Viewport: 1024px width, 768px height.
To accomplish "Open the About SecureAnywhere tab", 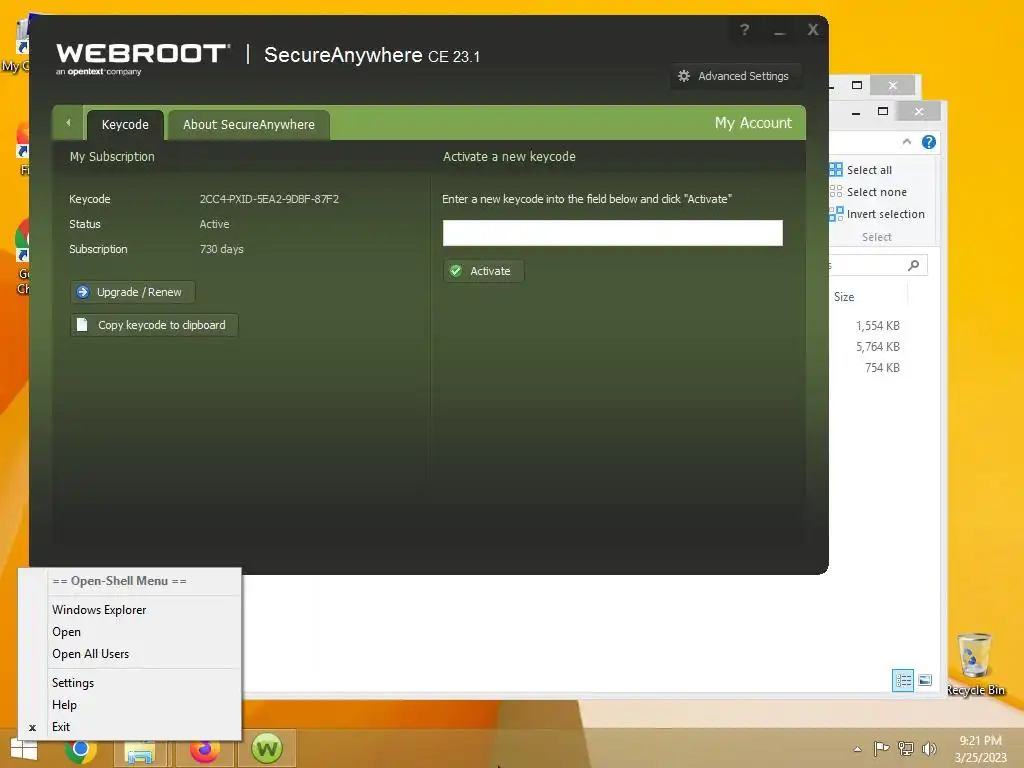I will point(249,125).
